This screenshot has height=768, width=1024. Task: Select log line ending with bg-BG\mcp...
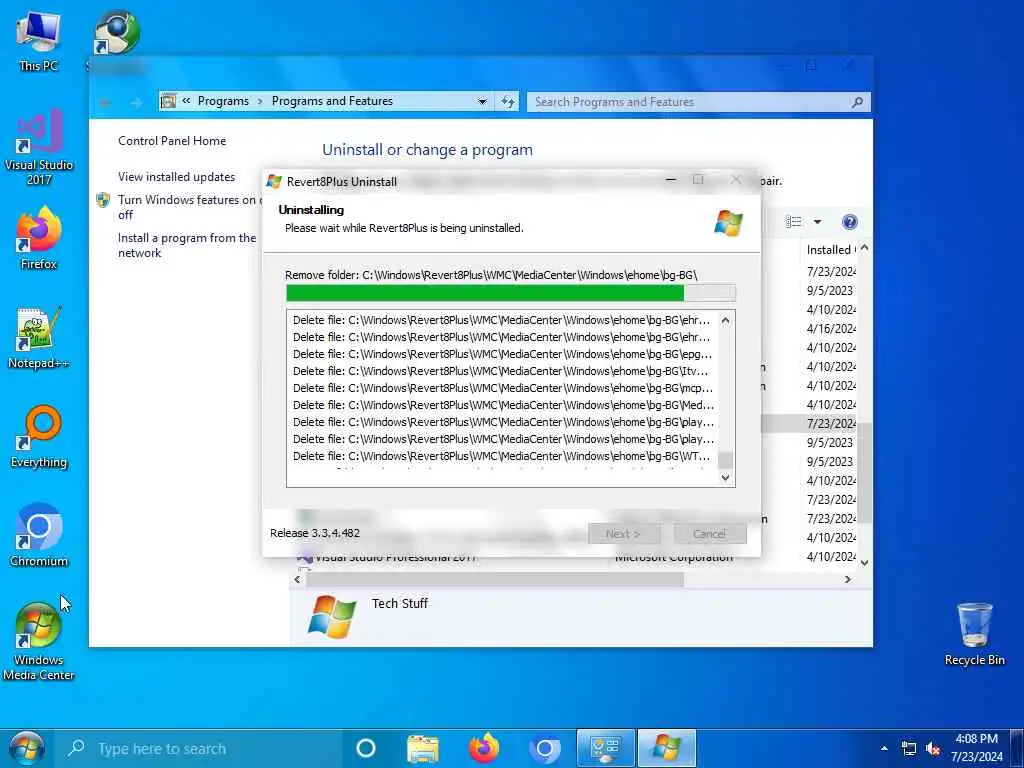point(502,388)
